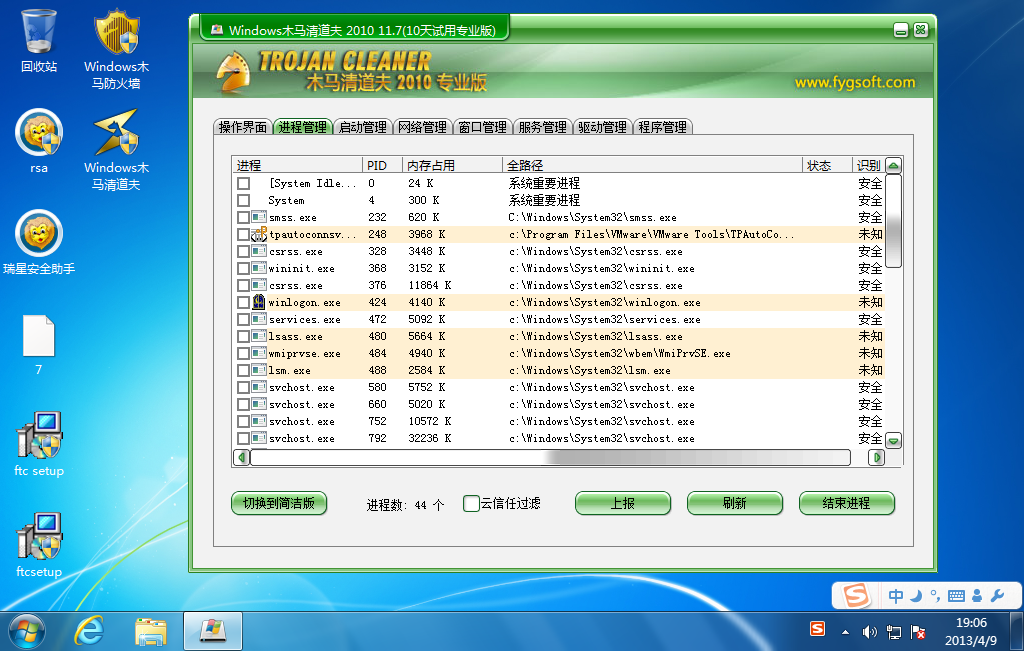Click the 上报 button
The height and width of the screenshot is (651, 1024).
[x=622, y=503]
